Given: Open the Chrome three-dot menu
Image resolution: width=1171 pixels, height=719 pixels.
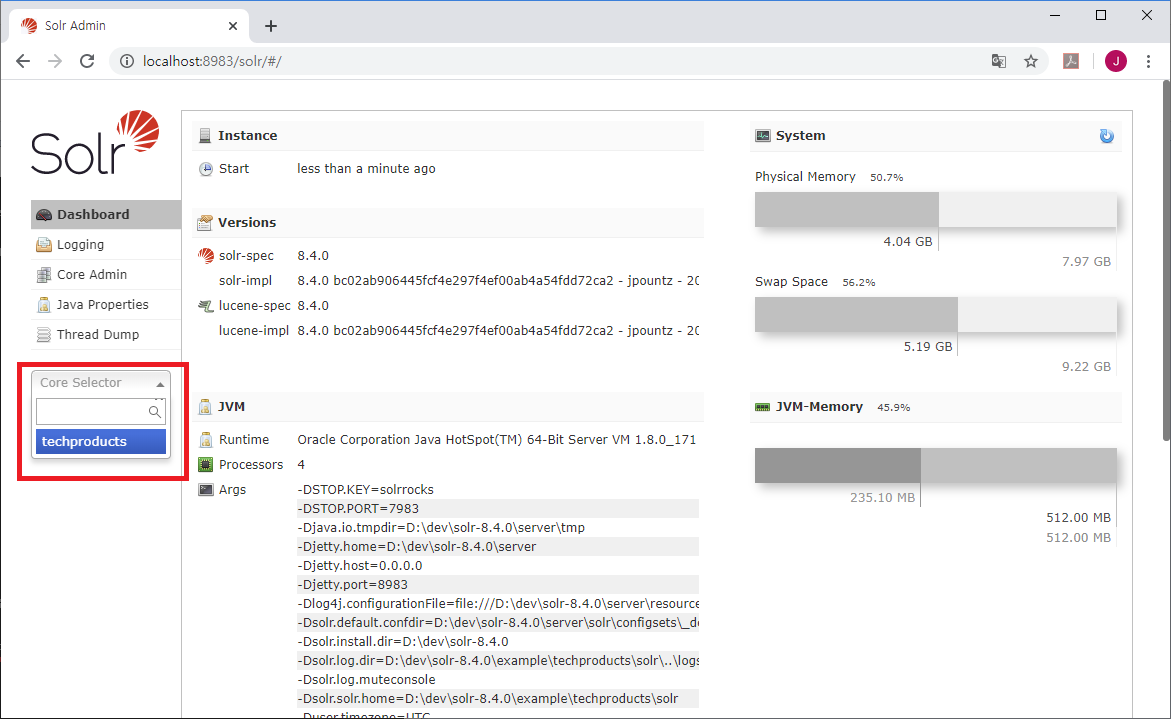Looking at the screenshot, I should (x=1149, y=61).
